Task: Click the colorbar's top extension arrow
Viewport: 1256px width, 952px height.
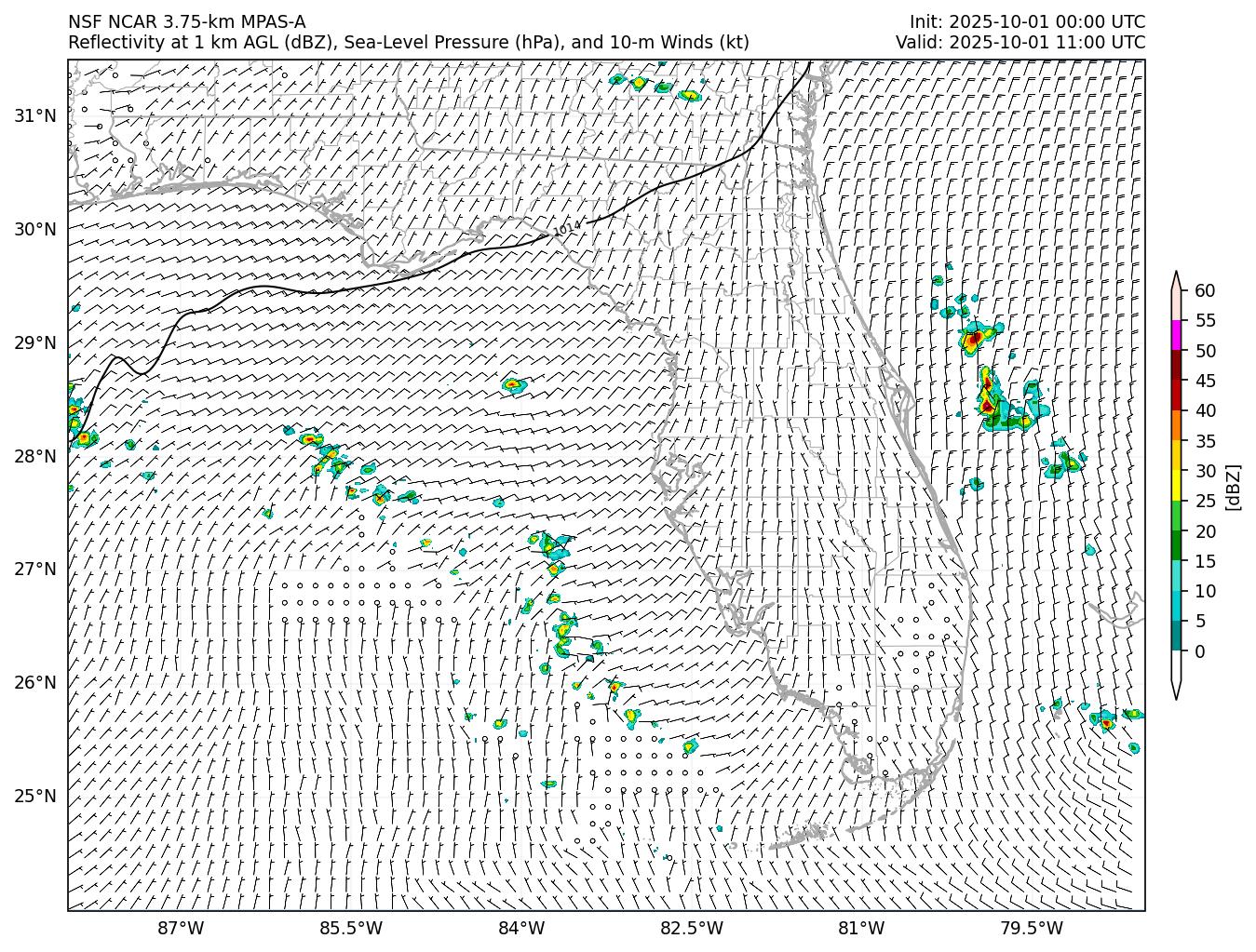Action: click(1176, 280)
